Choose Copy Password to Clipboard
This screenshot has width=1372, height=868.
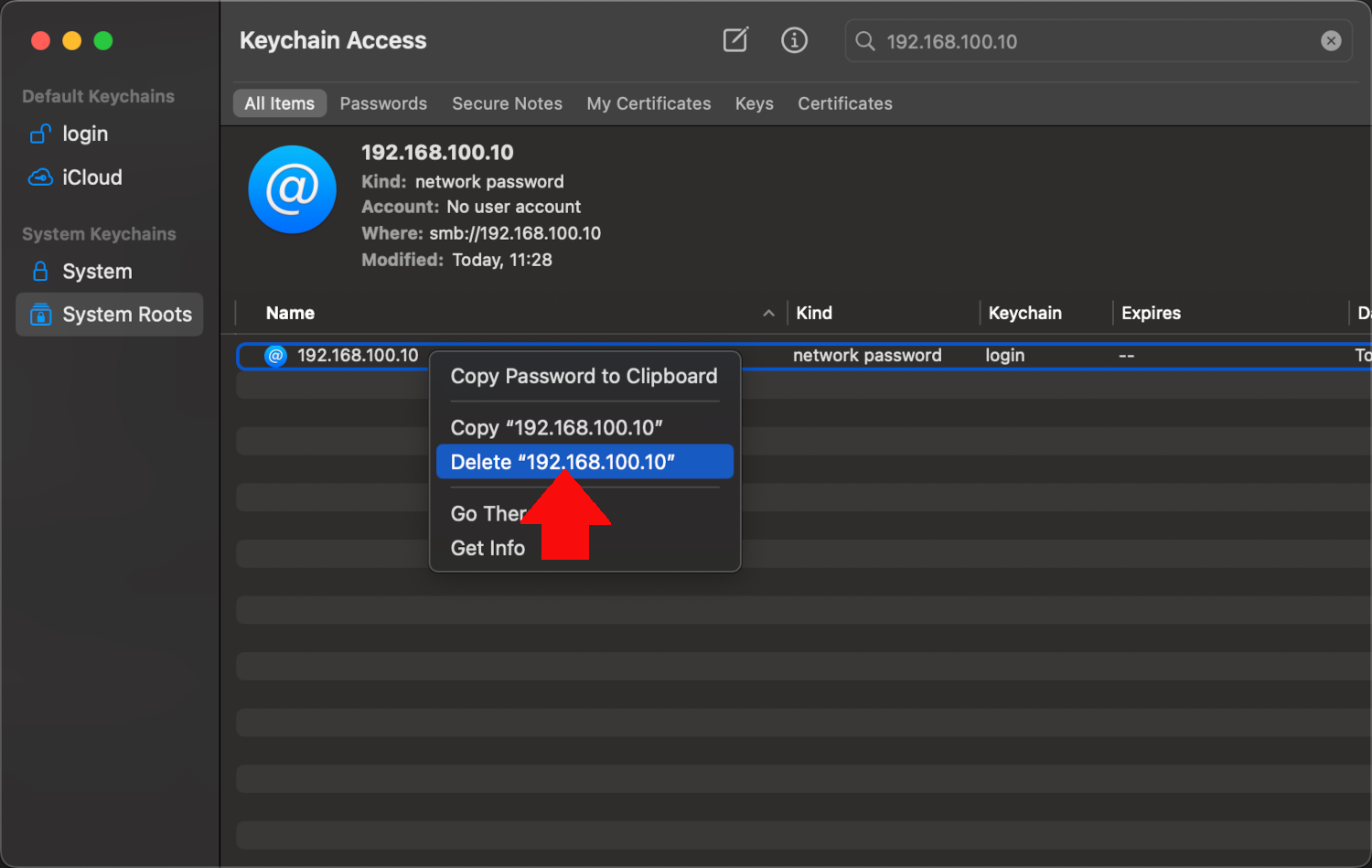(584, 377)
